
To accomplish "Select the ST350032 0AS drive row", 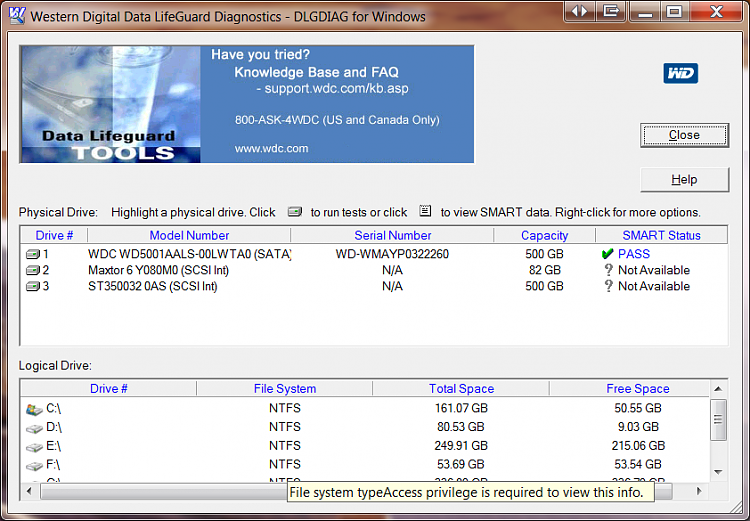I will (374, 286).
